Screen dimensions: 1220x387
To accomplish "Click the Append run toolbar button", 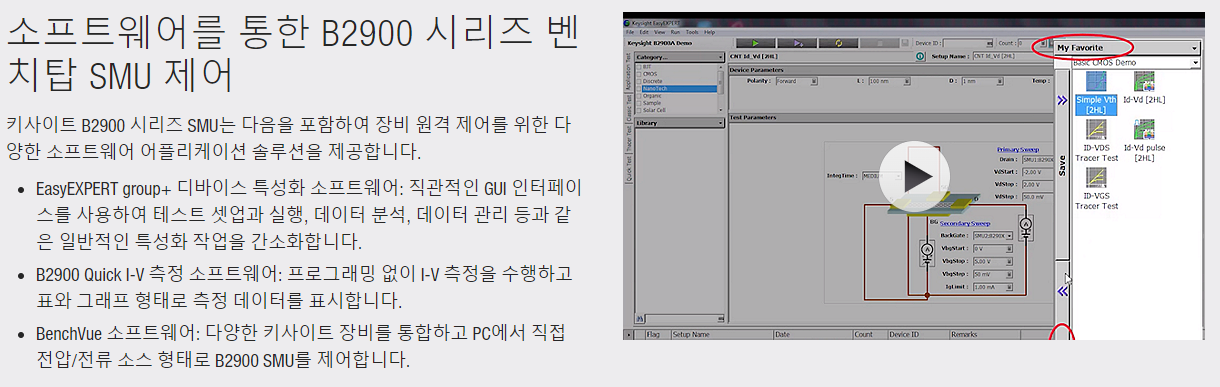I will click(797, 43).
